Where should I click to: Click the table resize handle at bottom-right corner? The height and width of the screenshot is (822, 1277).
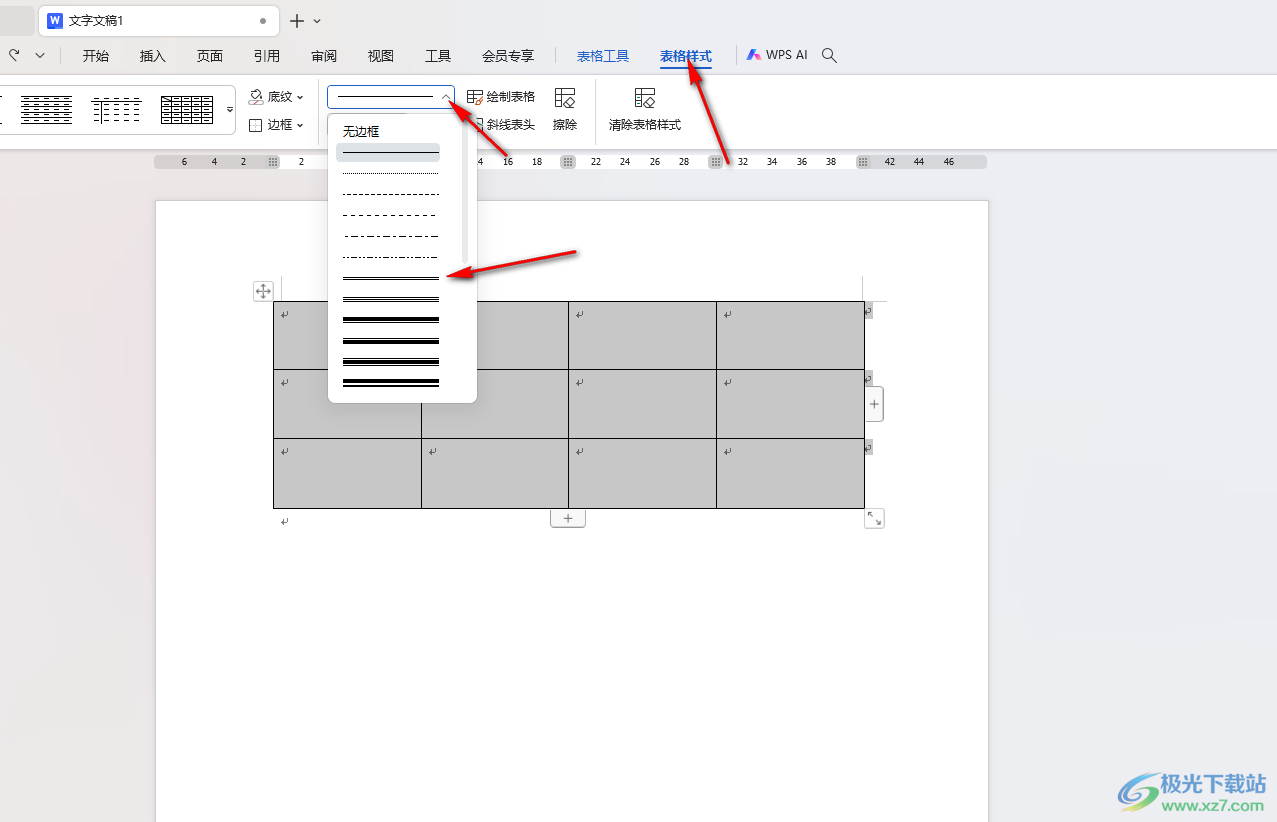[874, 518]
